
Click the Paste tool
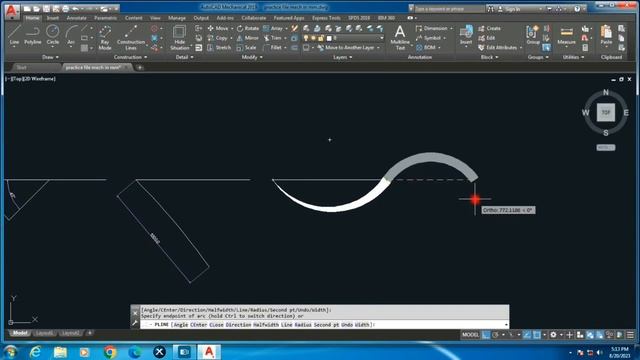(x=606, y=35)
